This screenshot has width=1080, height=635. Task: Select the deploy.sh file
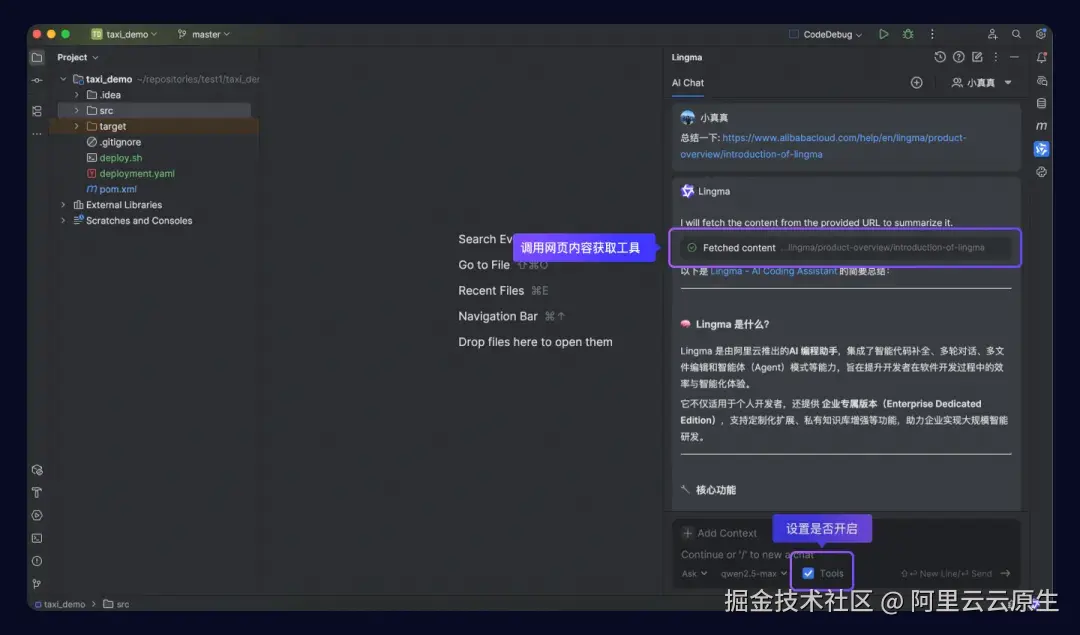[x=114, y=158]
